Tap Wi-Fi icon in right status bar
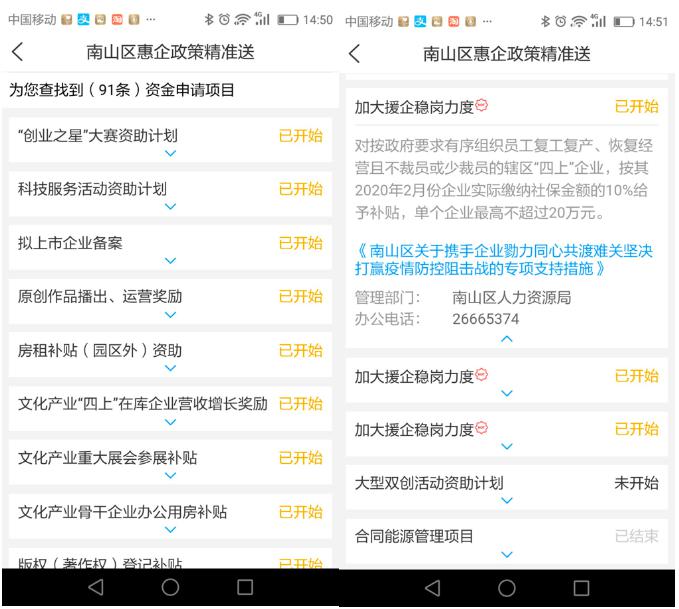 click(579, 21)
